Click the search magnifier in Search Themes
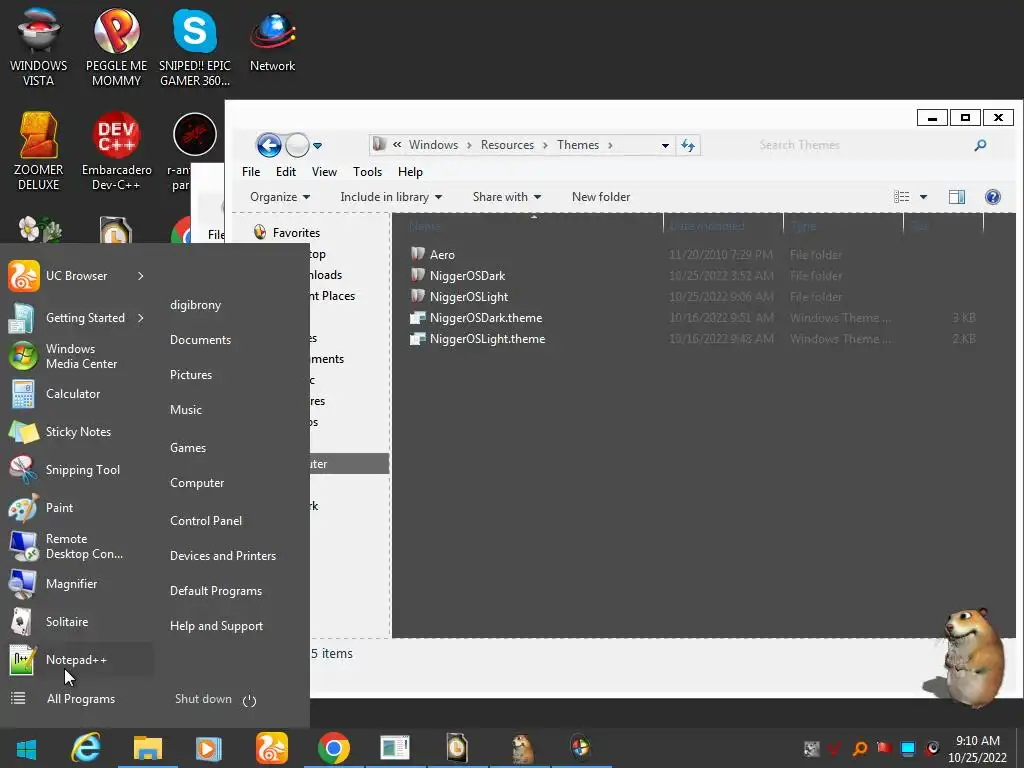Image resolution: width=1024 pixels, height=768 pixels. (980, 145)
